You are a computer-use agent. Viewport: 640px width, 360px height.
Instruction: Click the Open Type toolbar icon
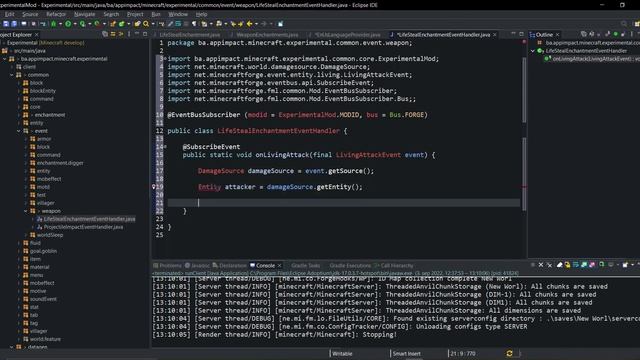138,24
